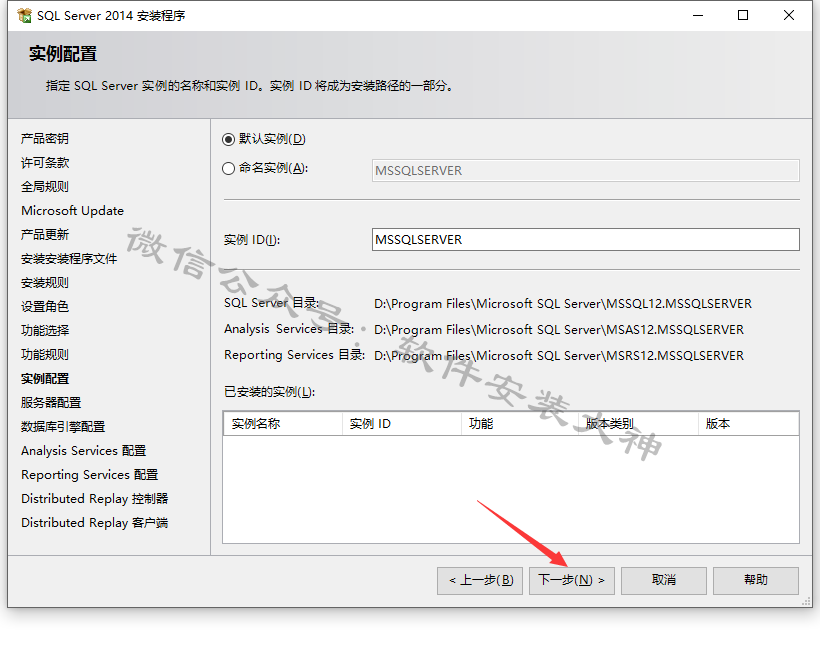Select 数据库引擎配置 step in sidebar
Screen dimensions: 820x652
63,427
